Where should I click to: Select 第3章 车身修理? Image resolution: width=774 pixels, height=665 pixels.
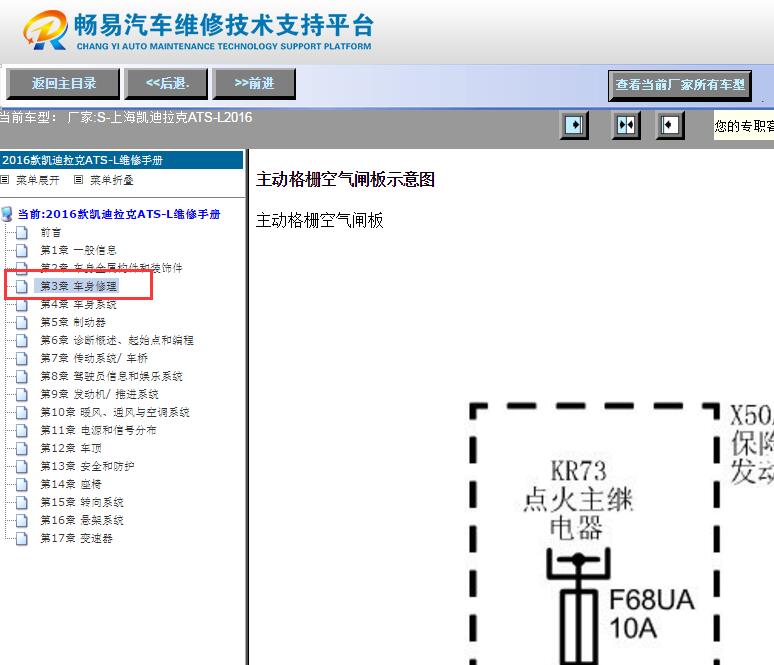(x=78, y=286)
